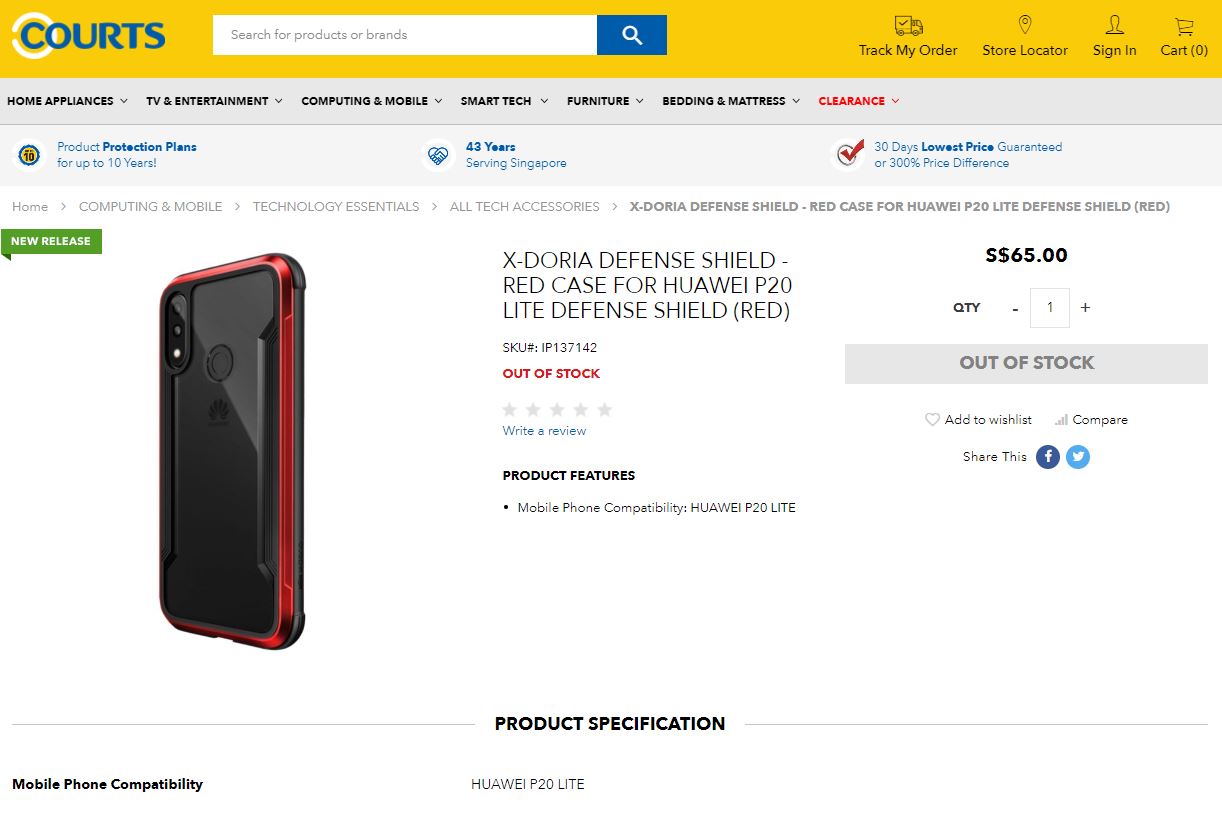This screenshot has width=1222, height=815.
Task: Open the shopping Cart icon
Action: tap(1184, 26)
